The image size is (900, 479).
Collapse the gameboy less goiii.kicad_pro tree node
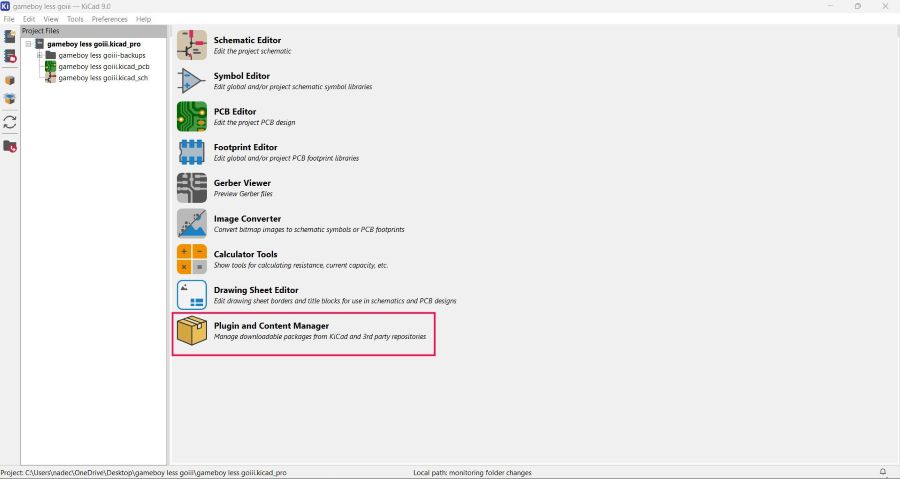click(28, 44)
